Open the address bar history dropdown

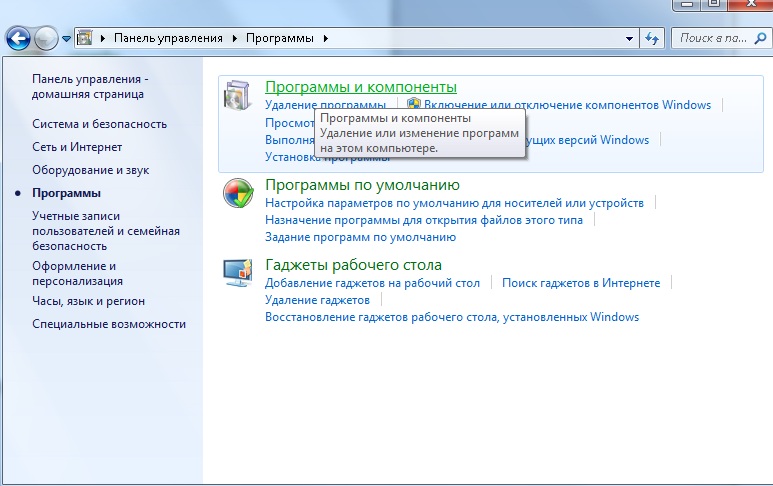(629, 38)
